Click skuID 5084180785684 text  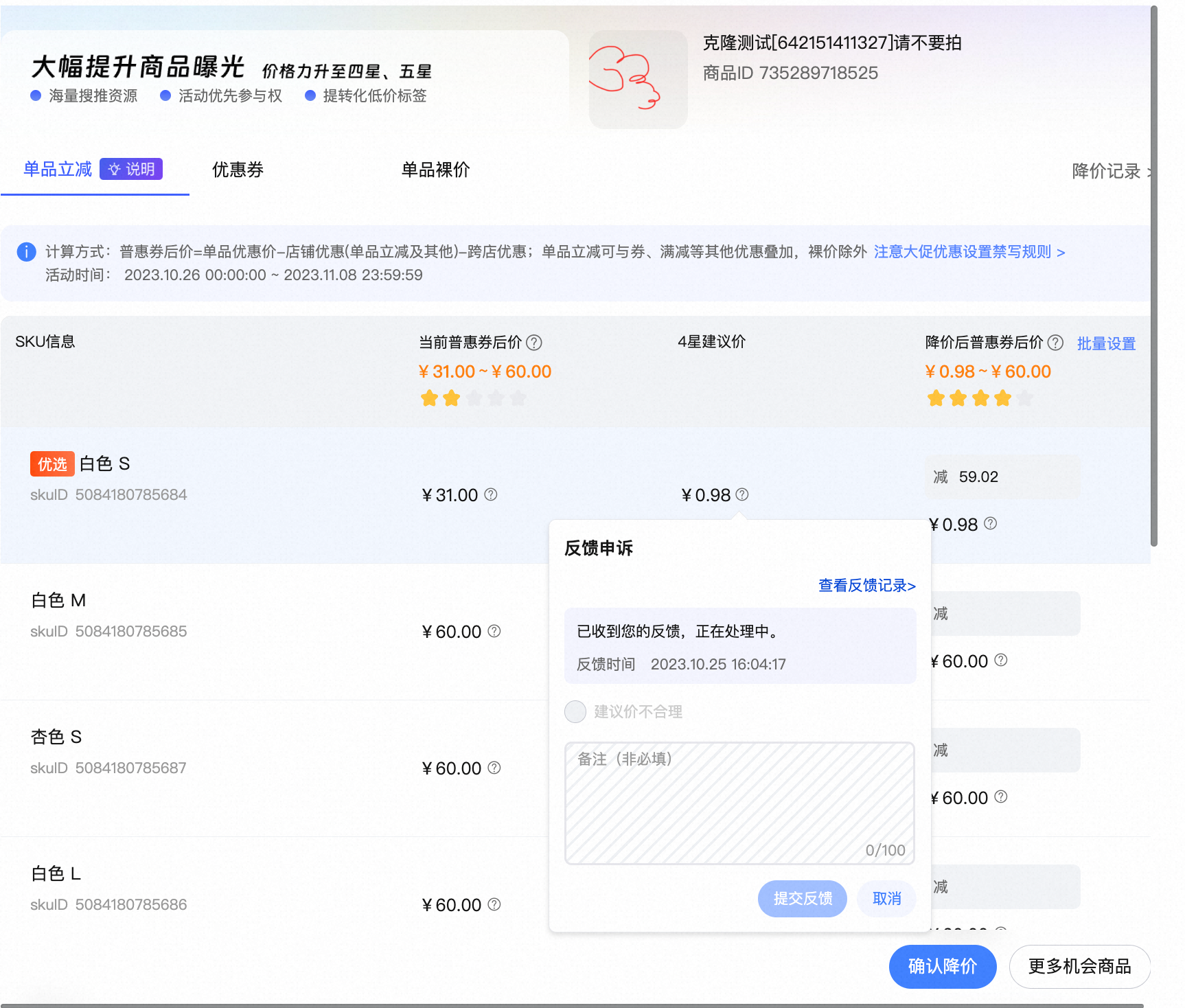coord(108,494)
